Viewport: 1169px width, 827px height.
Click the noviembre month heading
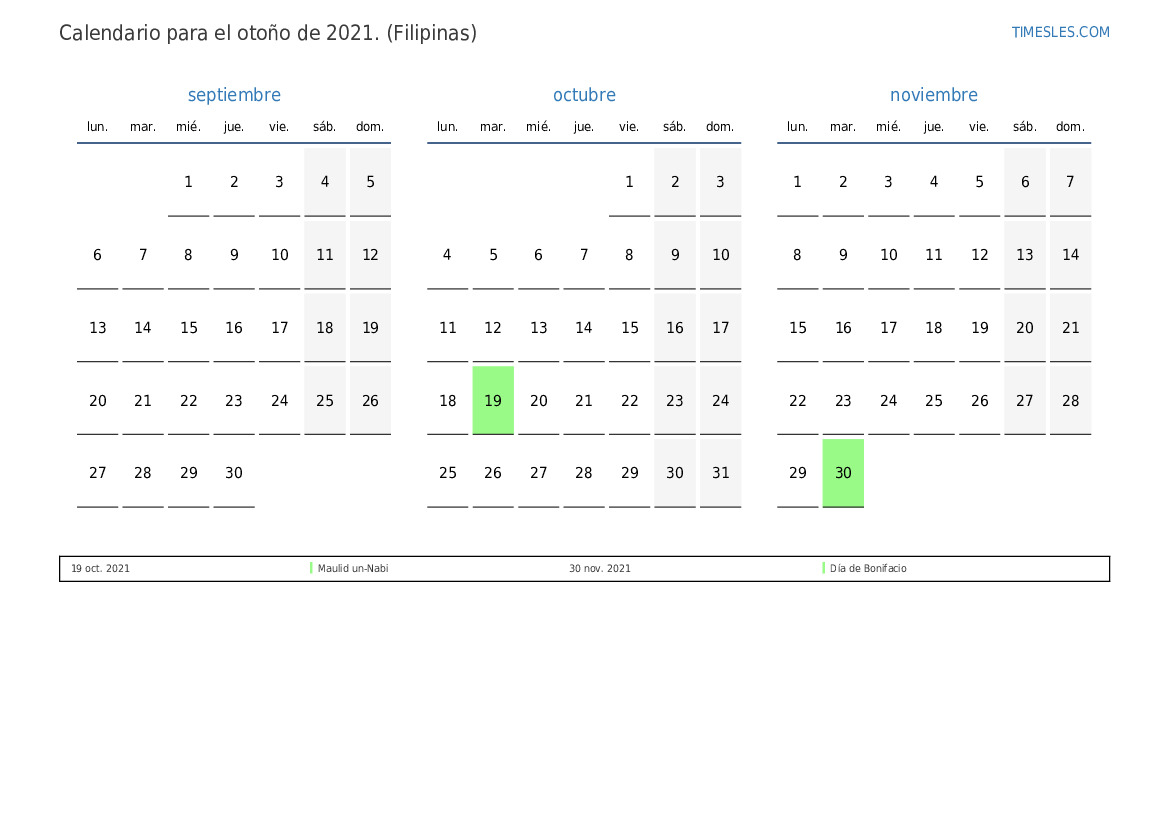tap(933, 95)
